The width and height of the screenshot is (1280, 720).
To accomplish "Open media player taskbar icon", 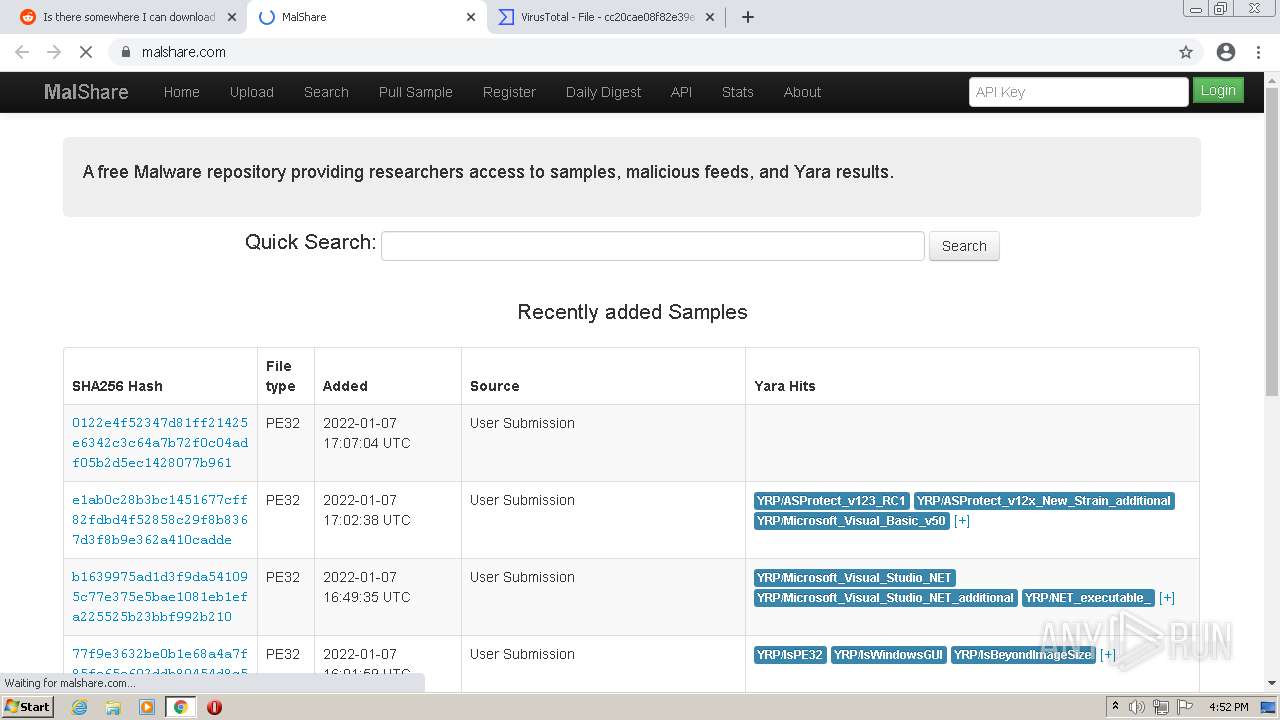I will pos(147,707).
